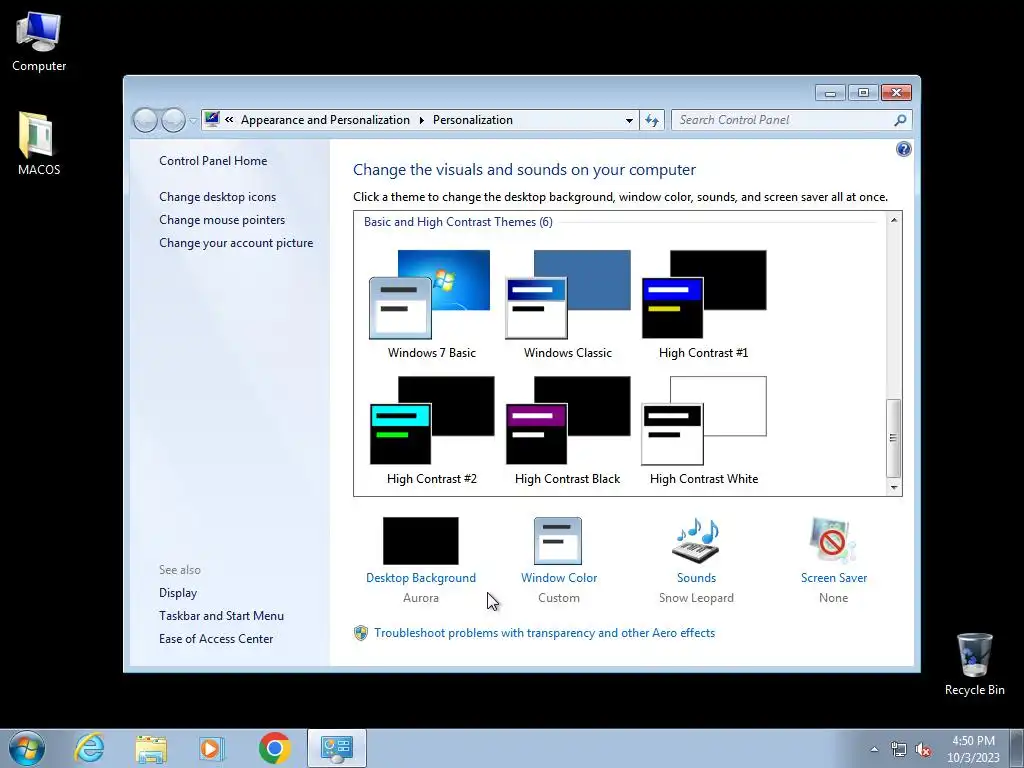Viewport: 1024px width, 768px height.
Task: Open Windows Explorer from the taskbar
Action: click(x=151, y=748)
